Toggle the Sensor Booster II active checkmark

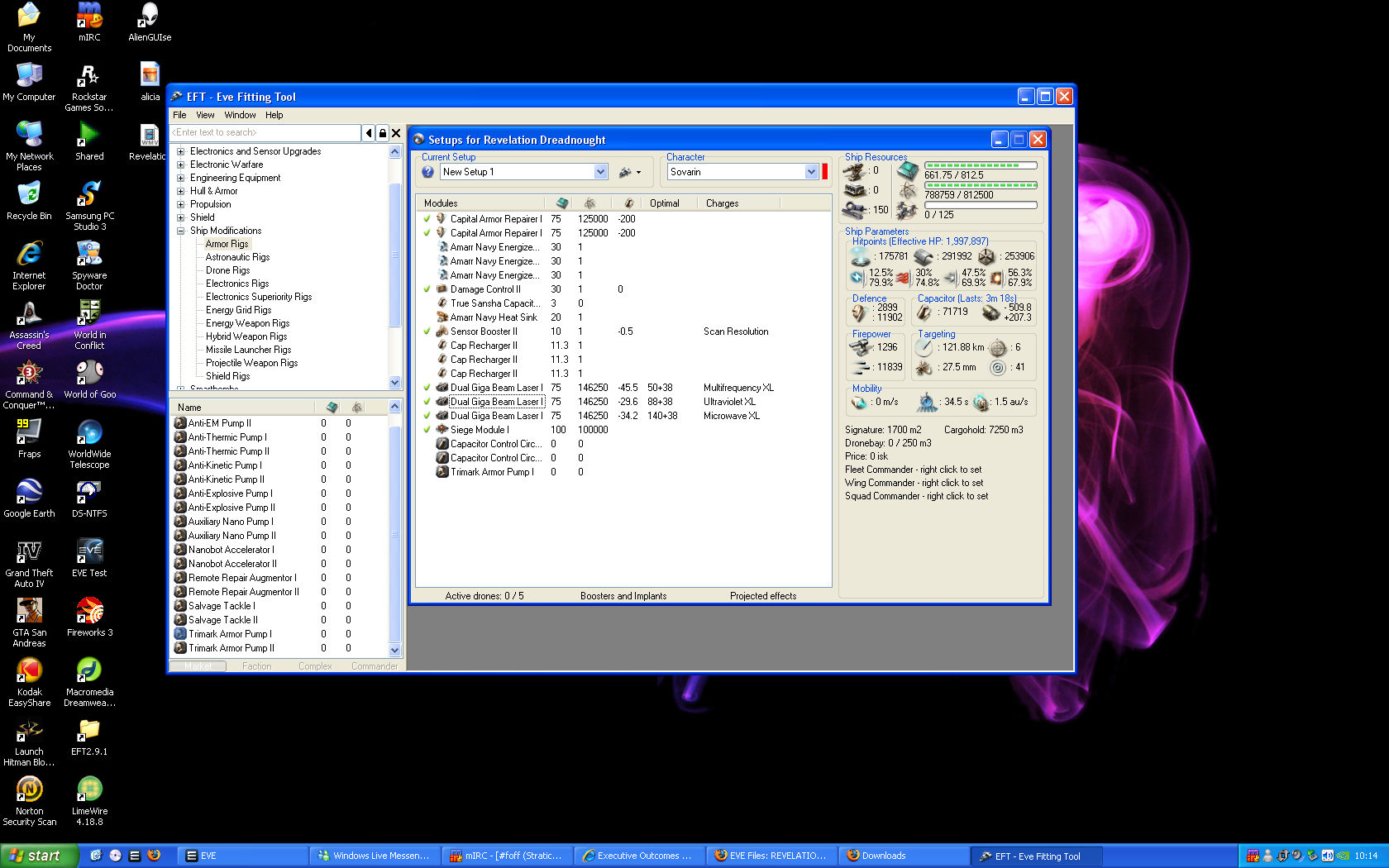click(427, 331)
